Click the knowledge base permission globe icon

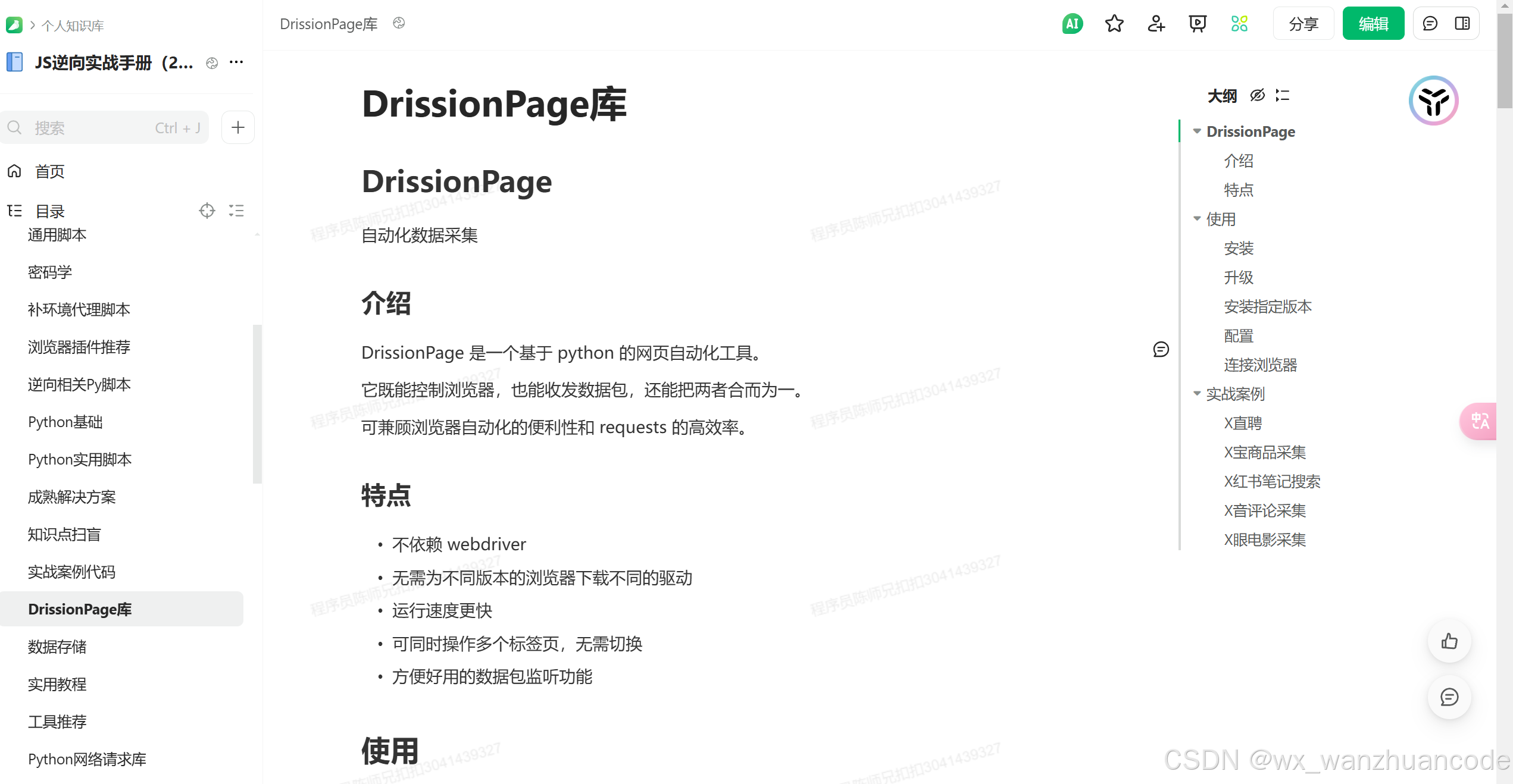(x=212, y=62)
